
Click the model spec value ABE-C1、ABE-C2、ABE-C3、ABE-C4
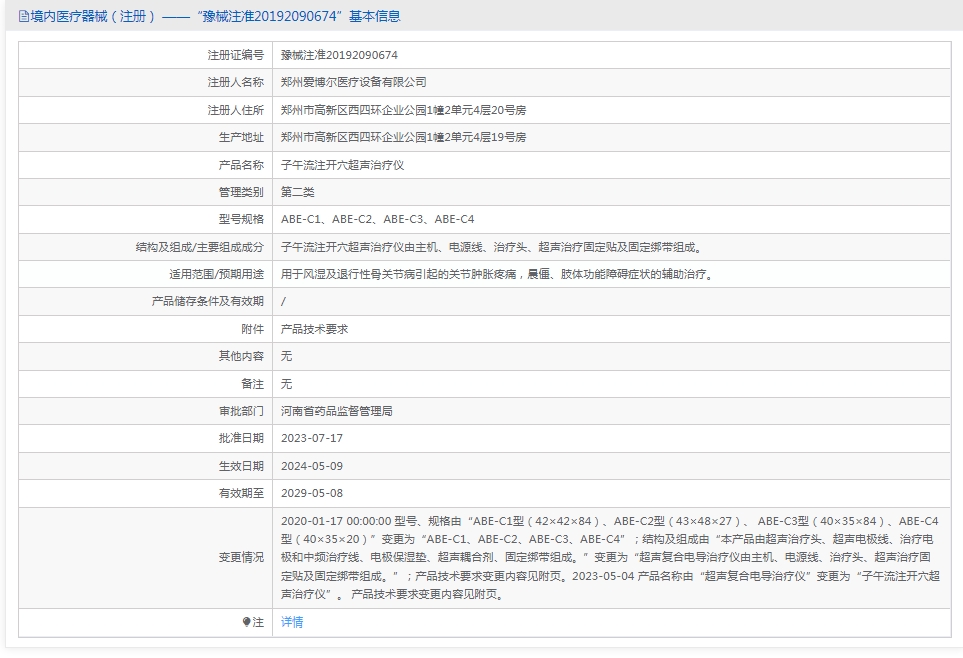coord(377,219)
